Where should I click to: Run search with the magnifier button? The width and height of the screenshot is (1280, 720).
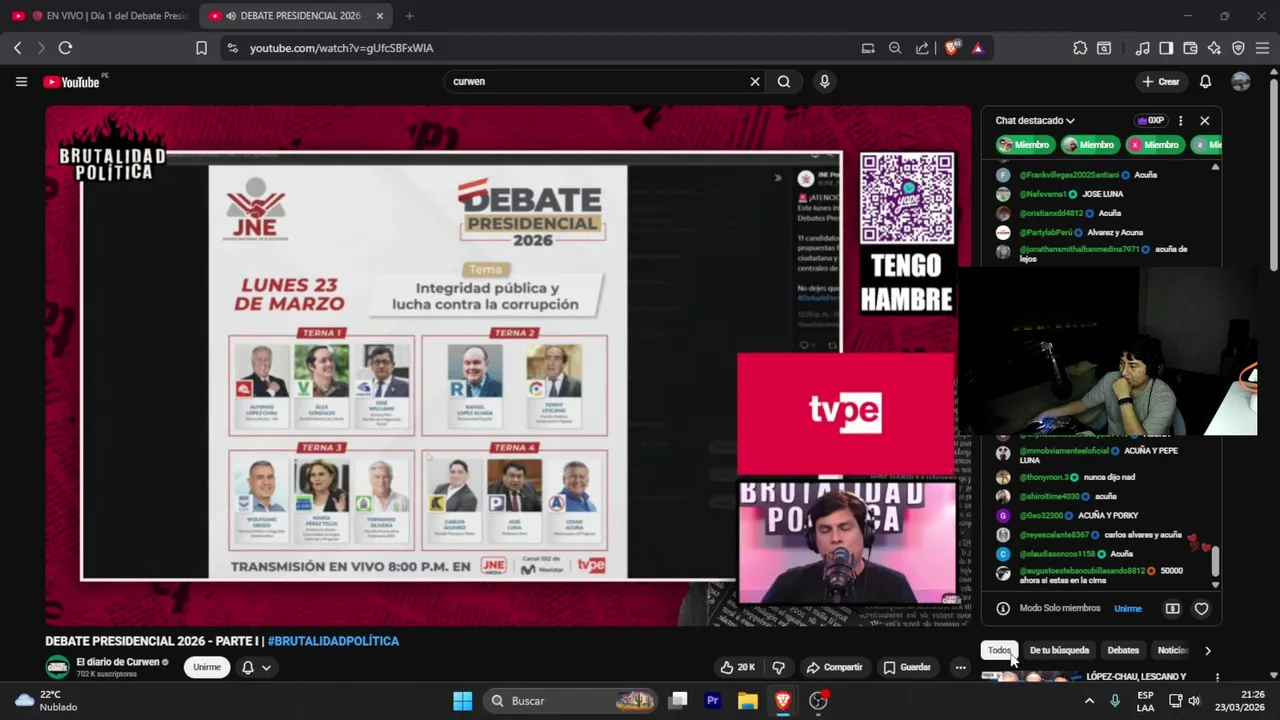click(784, 82)
